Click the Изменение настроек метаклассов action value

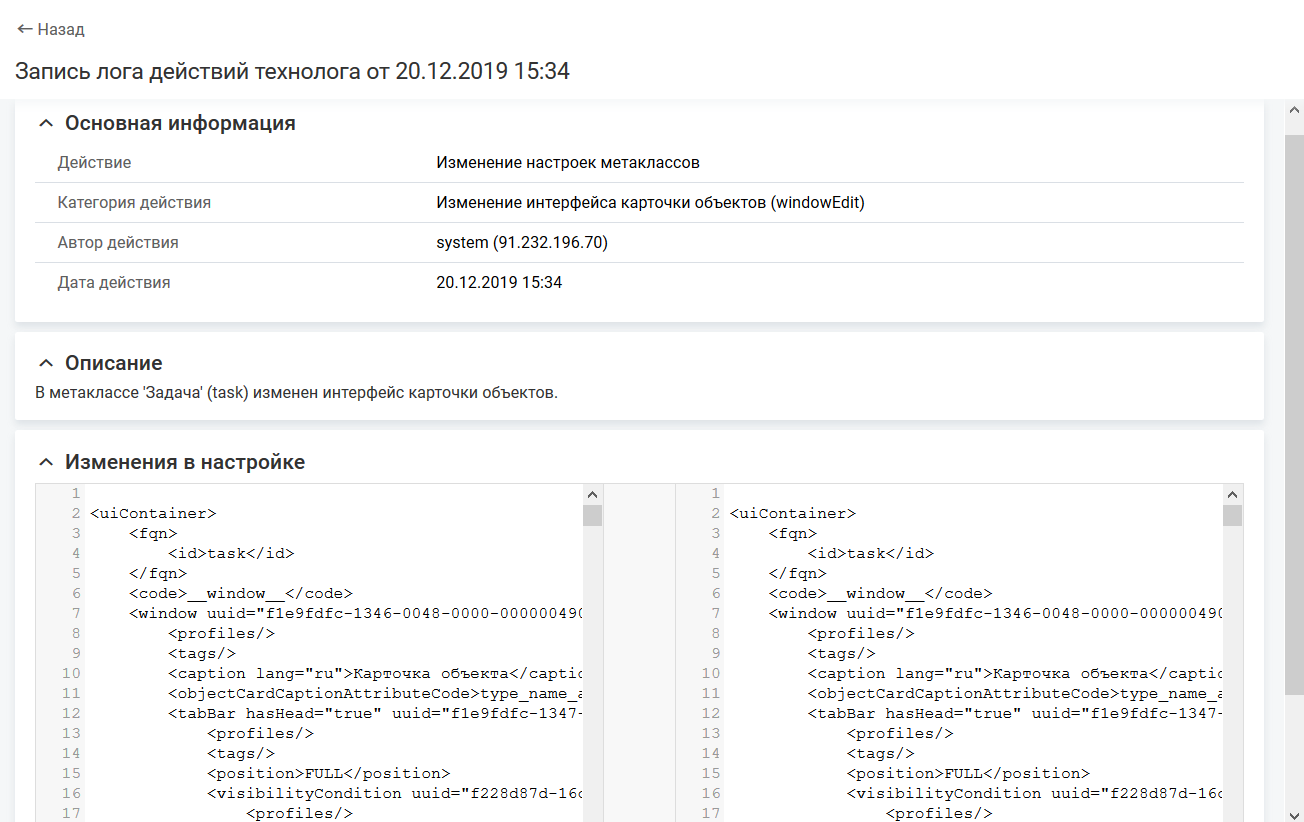567,163
